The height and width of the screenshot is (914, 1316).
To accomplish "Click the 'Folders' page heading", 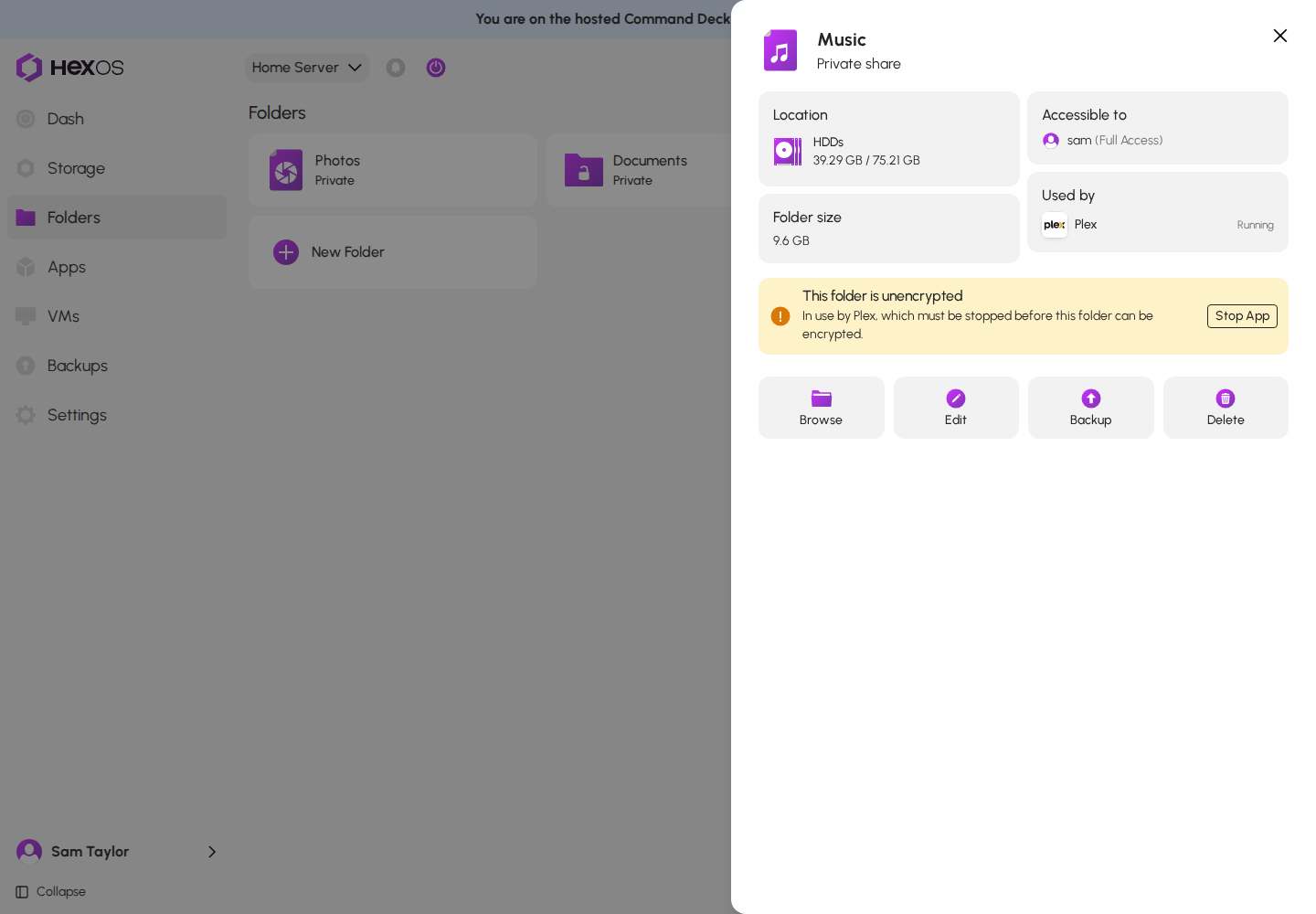I will pos(277,113).
